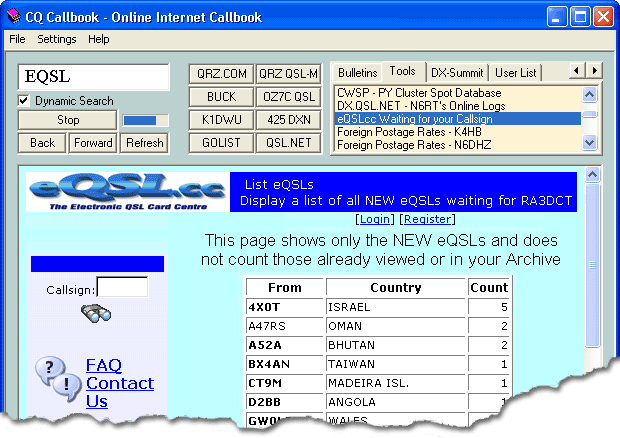Switch to the Bulletins tab

358,73
